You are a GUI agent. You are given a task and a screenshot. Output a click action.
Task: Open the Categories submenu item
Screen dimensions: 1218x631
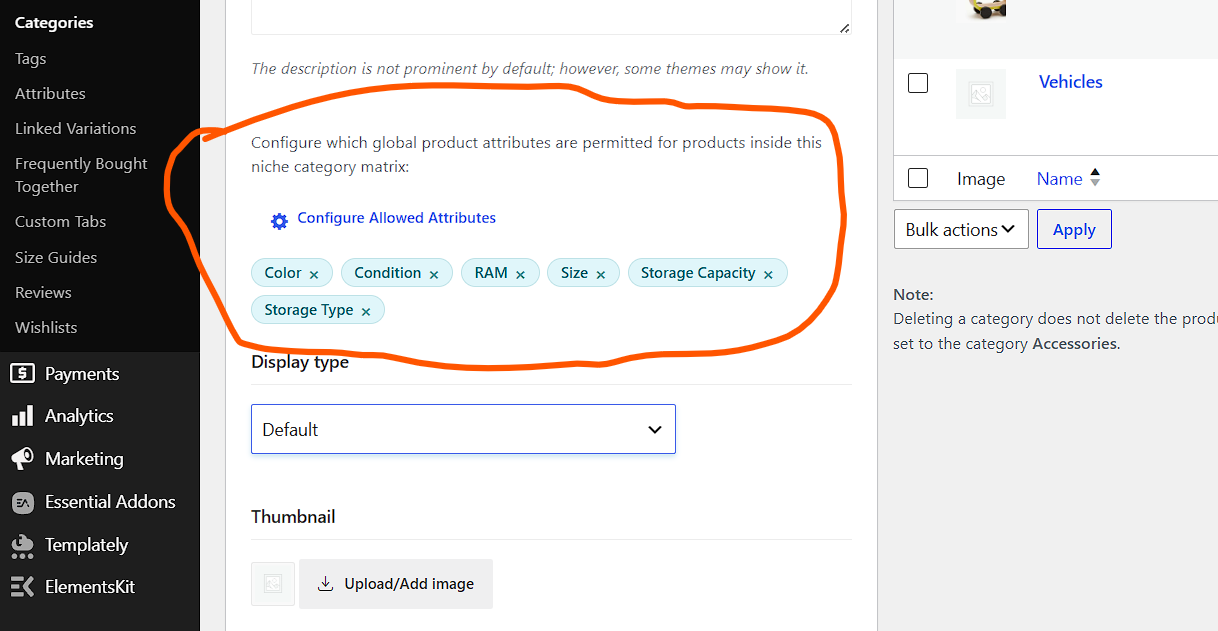point(54,22)
